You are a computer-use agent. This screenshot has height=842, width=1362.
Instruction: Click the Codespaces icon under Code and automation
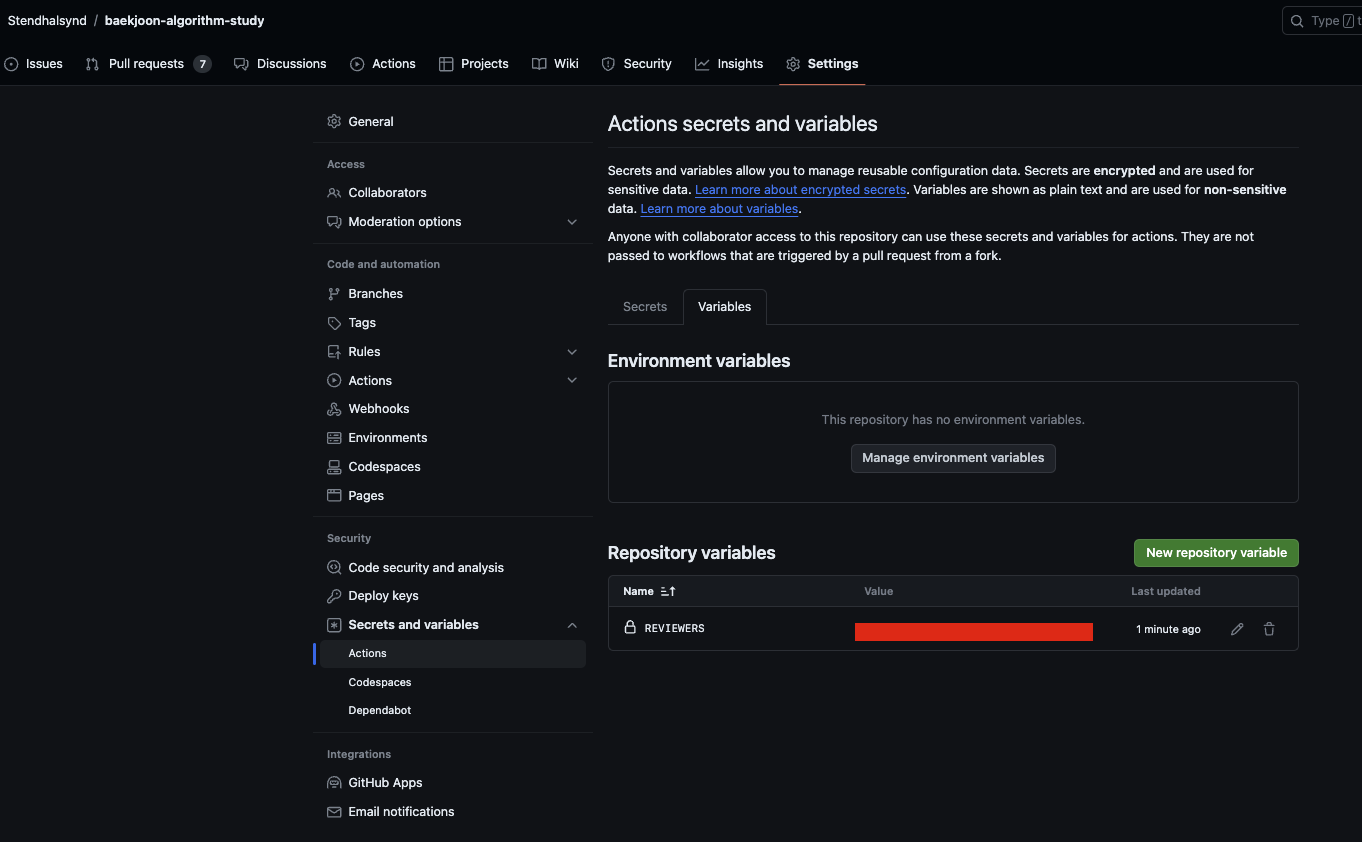[334, 466]
